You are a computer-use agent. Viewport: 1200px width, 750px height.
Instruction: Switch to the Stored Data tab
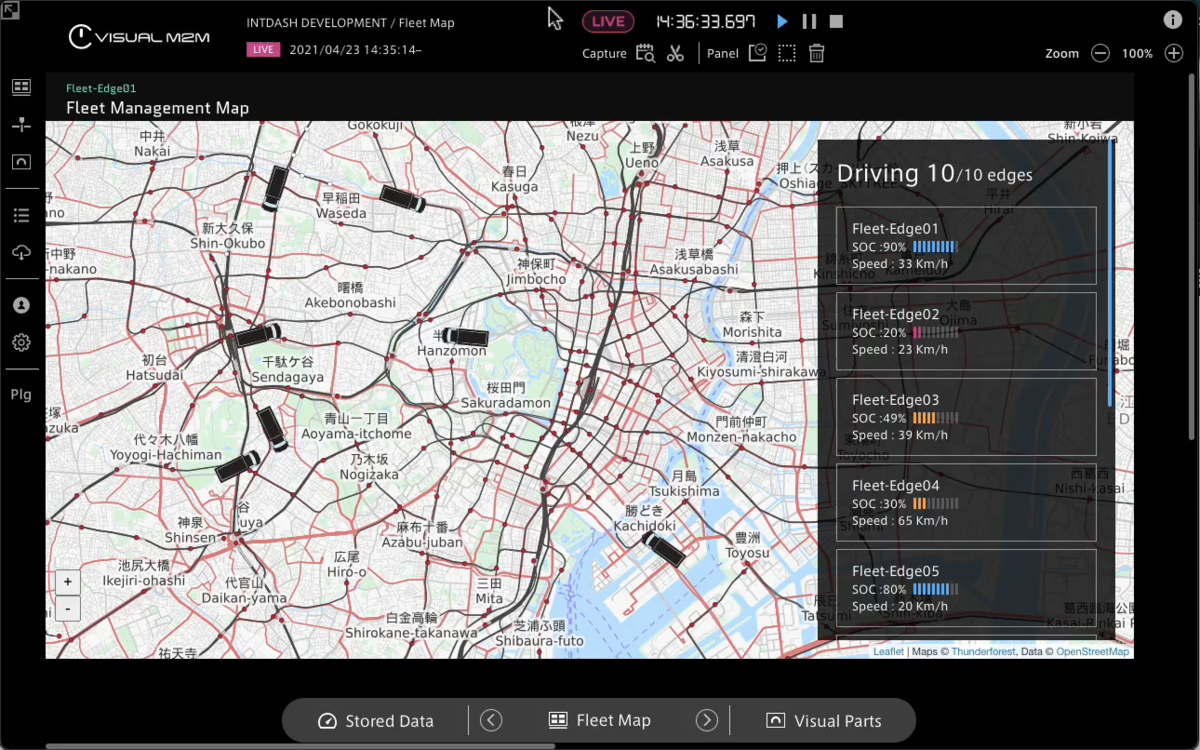[376, 720]
